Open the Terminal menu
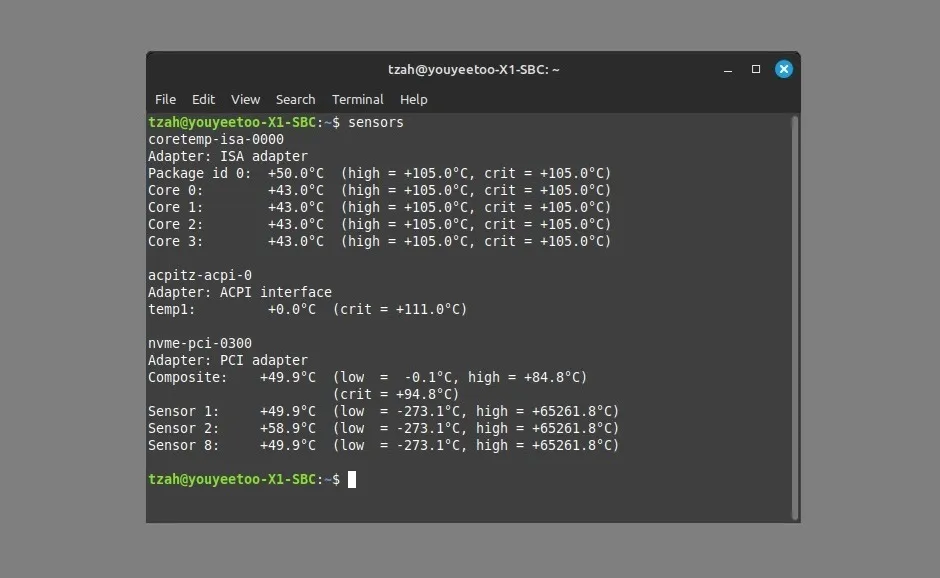940x578 pixels. (357, 99)
